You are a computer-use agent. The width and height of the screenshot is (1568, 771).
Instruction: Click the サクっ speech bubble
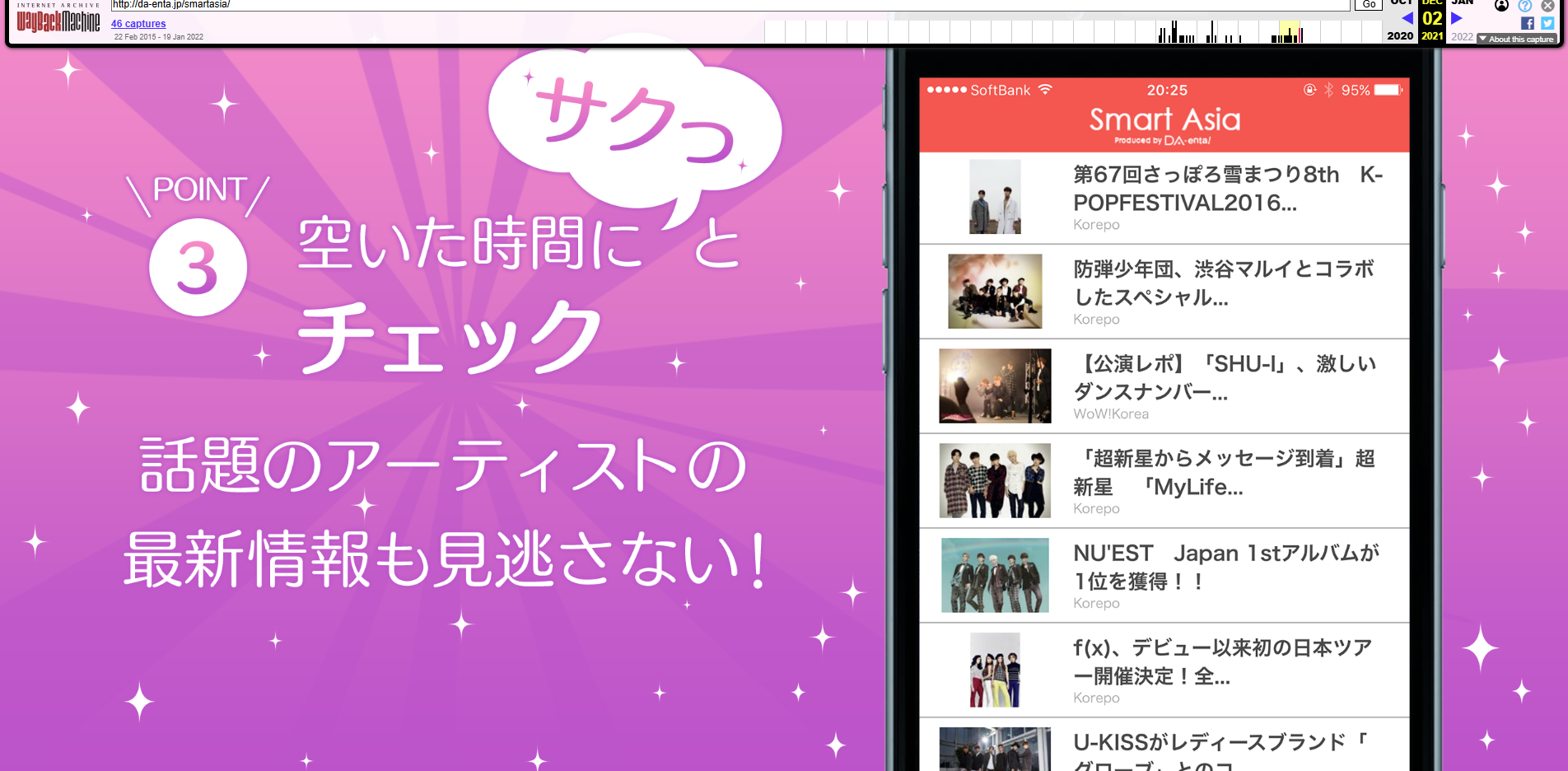tap(634, 132)
